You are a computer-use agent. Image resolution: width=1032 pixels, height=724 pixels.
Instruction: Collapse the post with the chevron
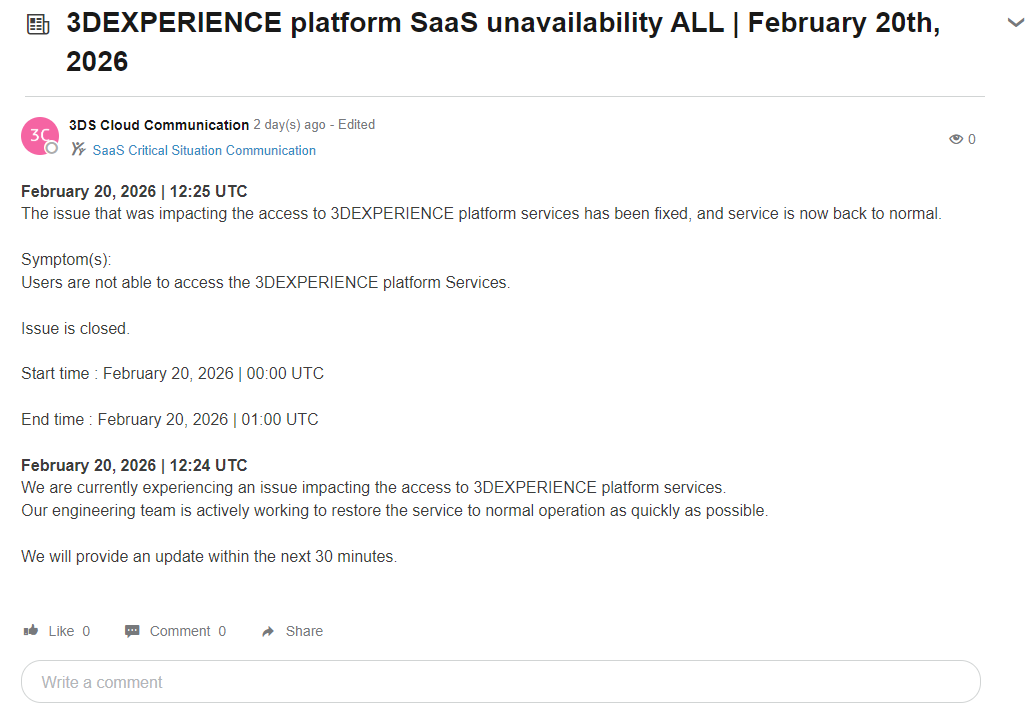(1014, 22)
